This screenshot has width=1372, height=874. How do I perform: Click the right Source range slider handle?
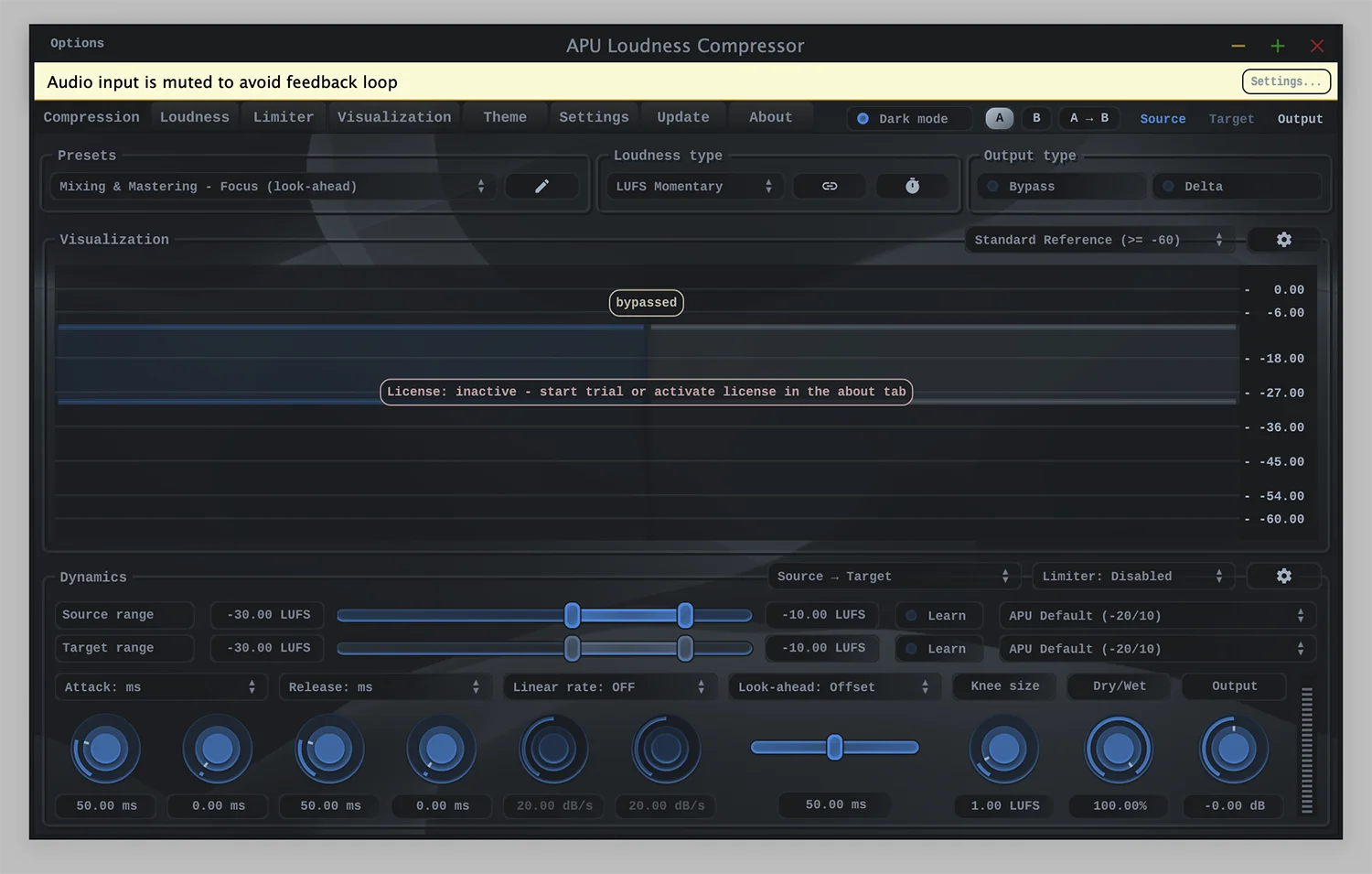coord(685,615)
